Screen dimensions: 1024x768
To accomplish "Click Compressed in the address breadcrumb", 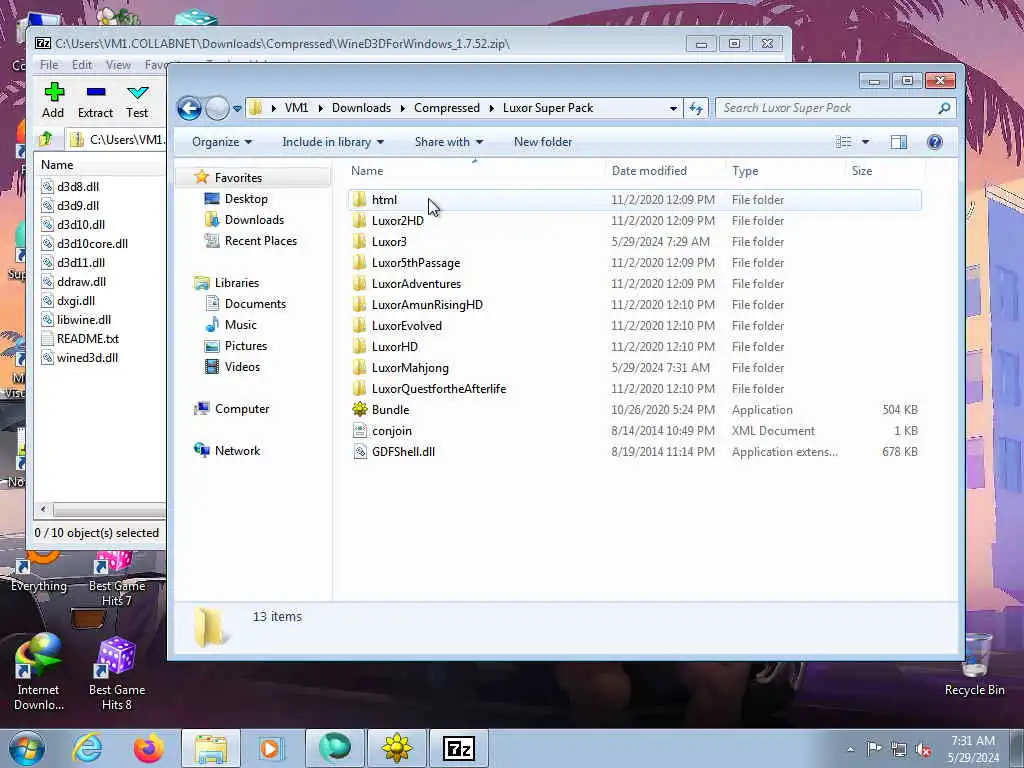I will pyautogui.click(x=447, y=108).
